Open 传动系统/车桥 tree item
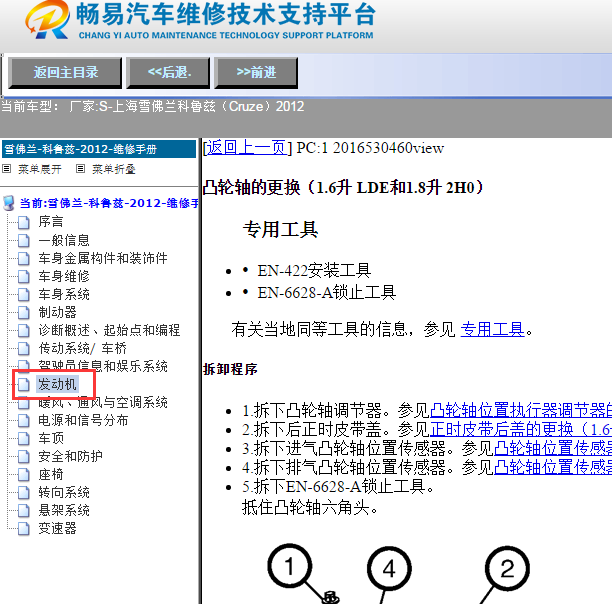 (x=82, y=348)
